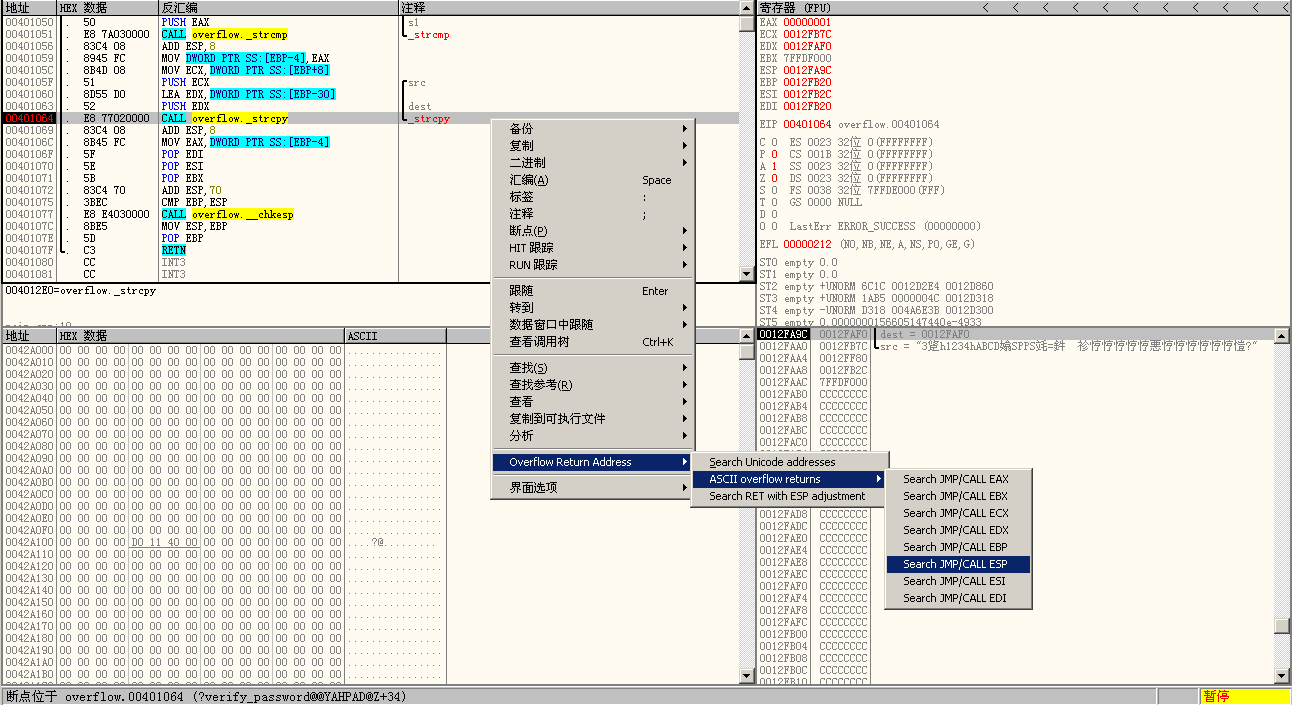Choose Search JMP/CALL EDI
The width and height of the screenshot is (1292, 705).
(x=959, y=598)
